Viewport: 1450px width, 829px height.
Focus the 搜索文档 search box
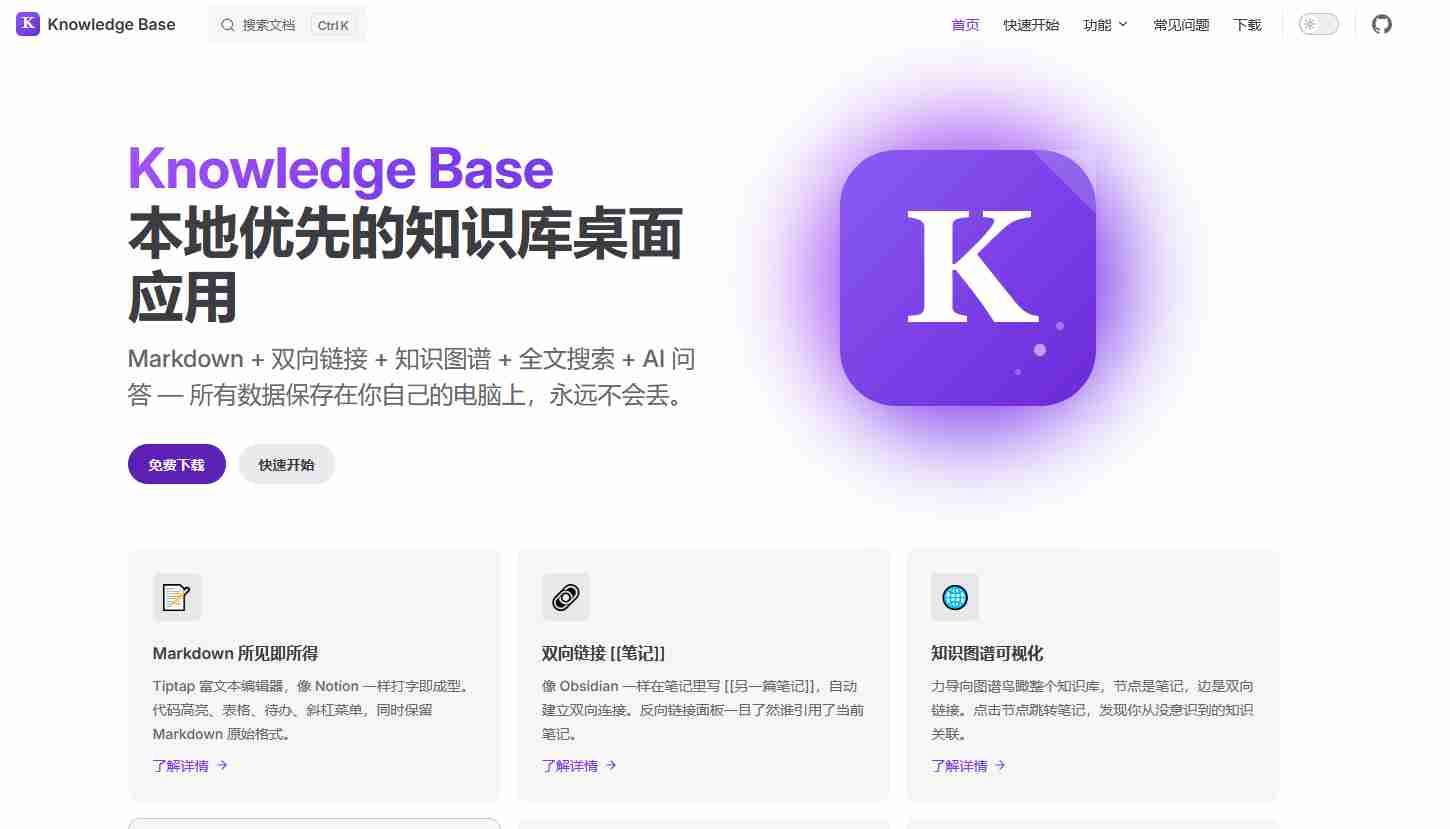(287, 25)
